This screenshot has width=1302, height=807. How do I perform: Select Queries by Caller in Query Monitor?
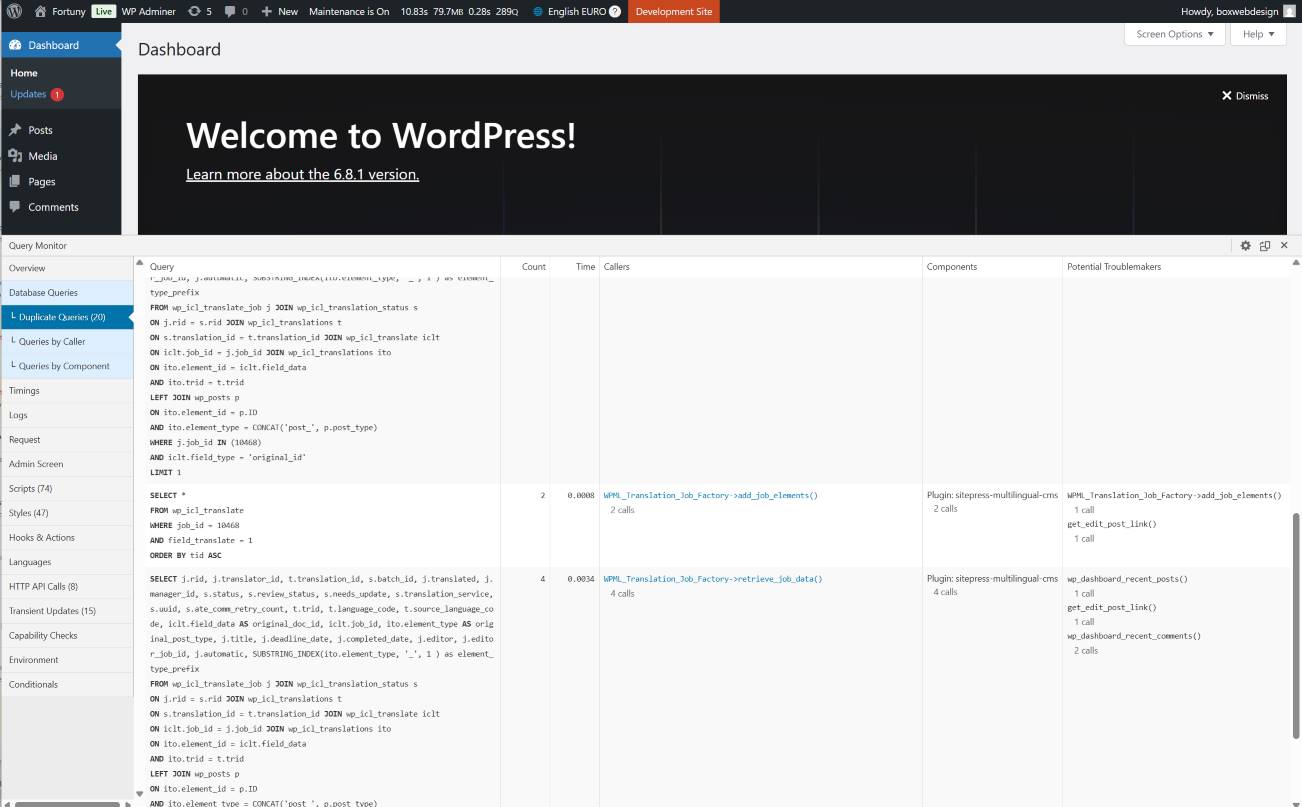click(52, 342)
